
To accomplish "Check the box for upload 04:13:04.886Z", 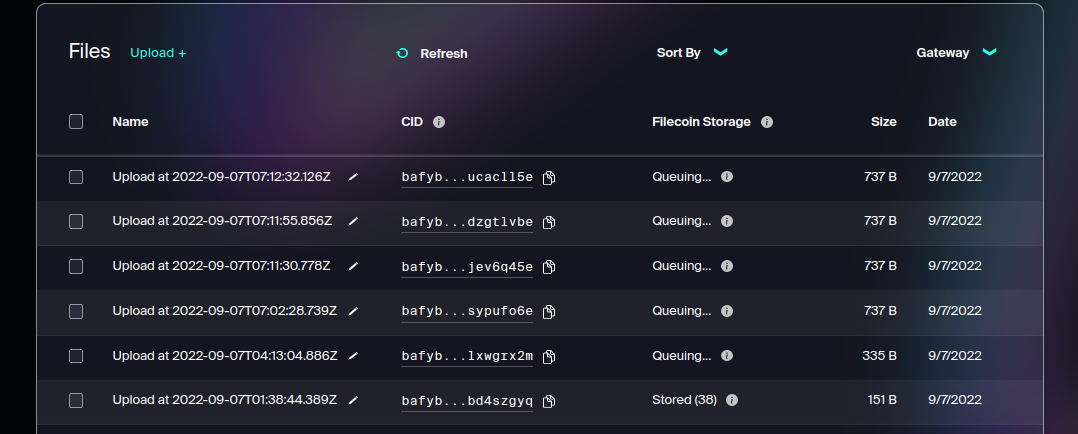I will point(76,356).
